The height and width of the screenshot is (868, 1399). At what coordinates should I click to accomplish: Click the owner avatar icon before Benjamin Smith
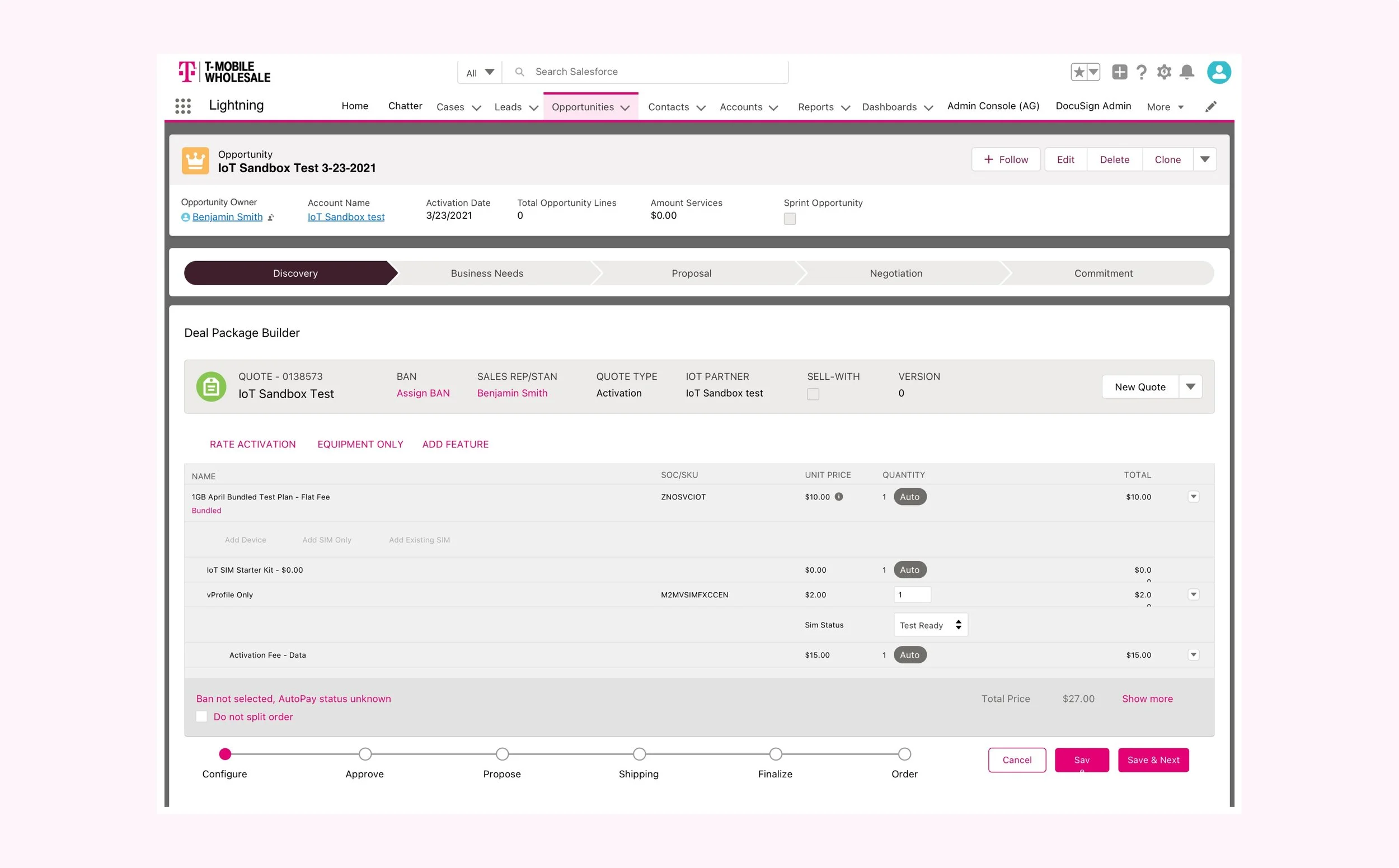click(185, 217)
